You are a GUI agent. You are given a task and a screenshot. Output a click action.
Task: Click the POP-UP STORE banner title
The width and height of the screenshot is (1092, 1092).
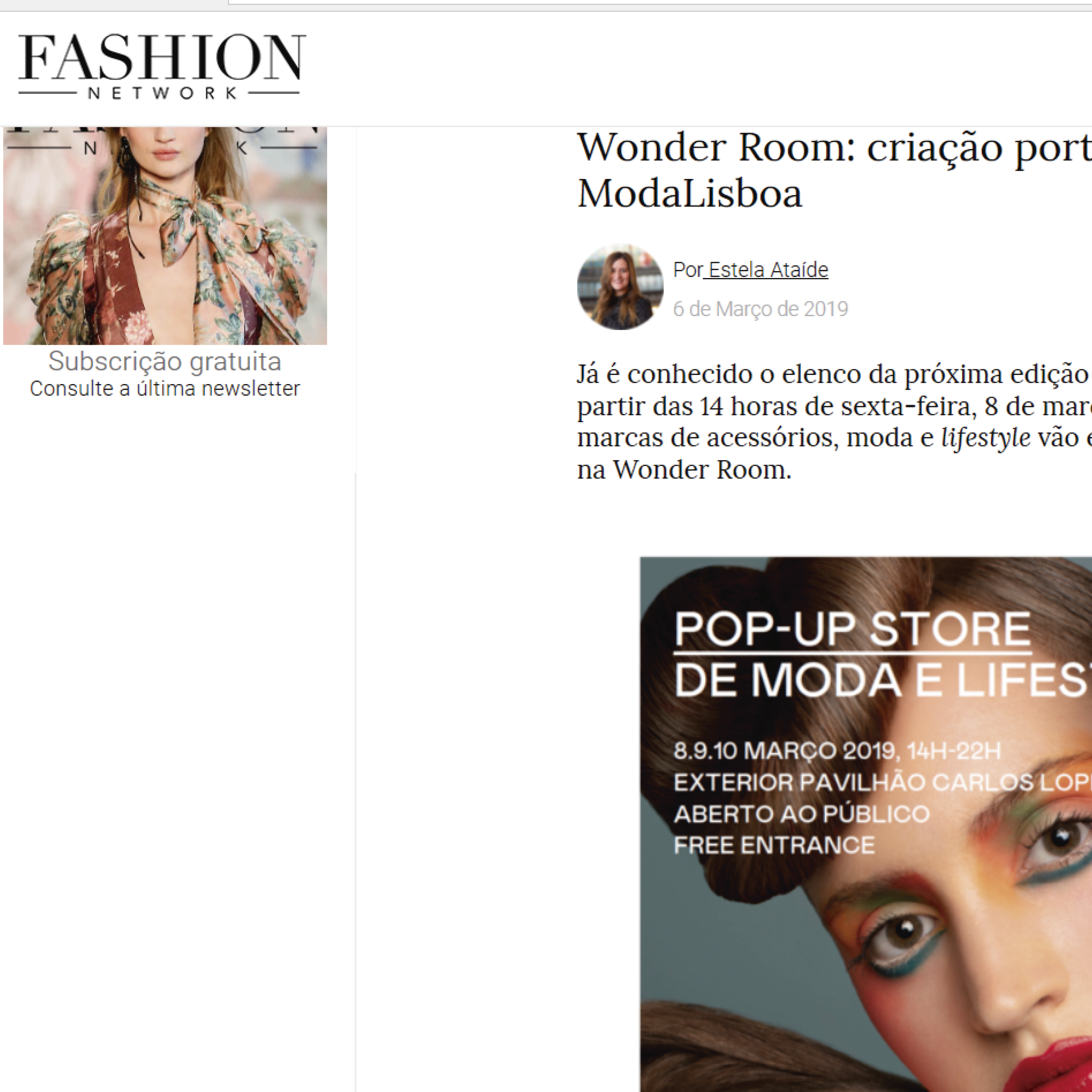pos(852,629)
